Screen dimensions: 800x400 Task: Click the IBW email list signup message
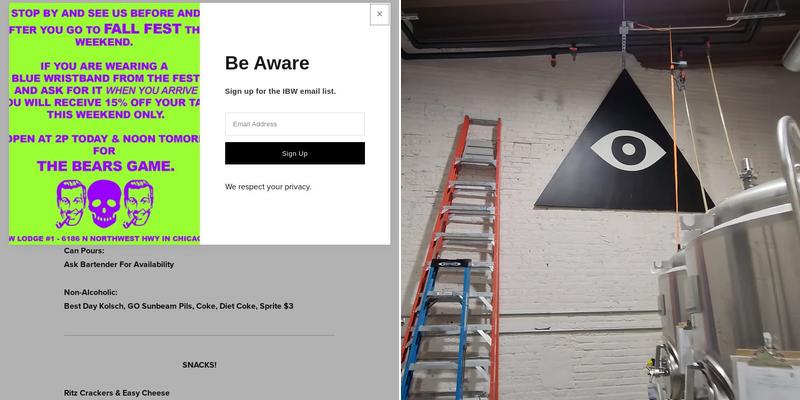click(x=280, y=91)
